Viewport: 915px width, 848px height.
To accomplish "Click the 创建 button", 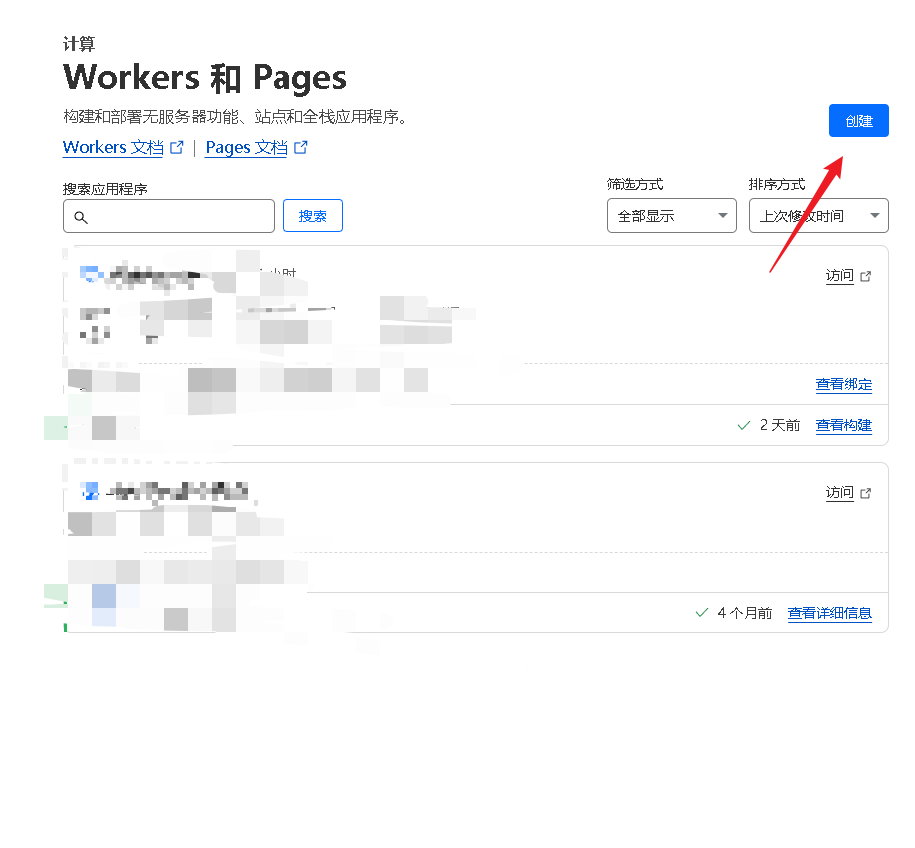I will [858, 121].
